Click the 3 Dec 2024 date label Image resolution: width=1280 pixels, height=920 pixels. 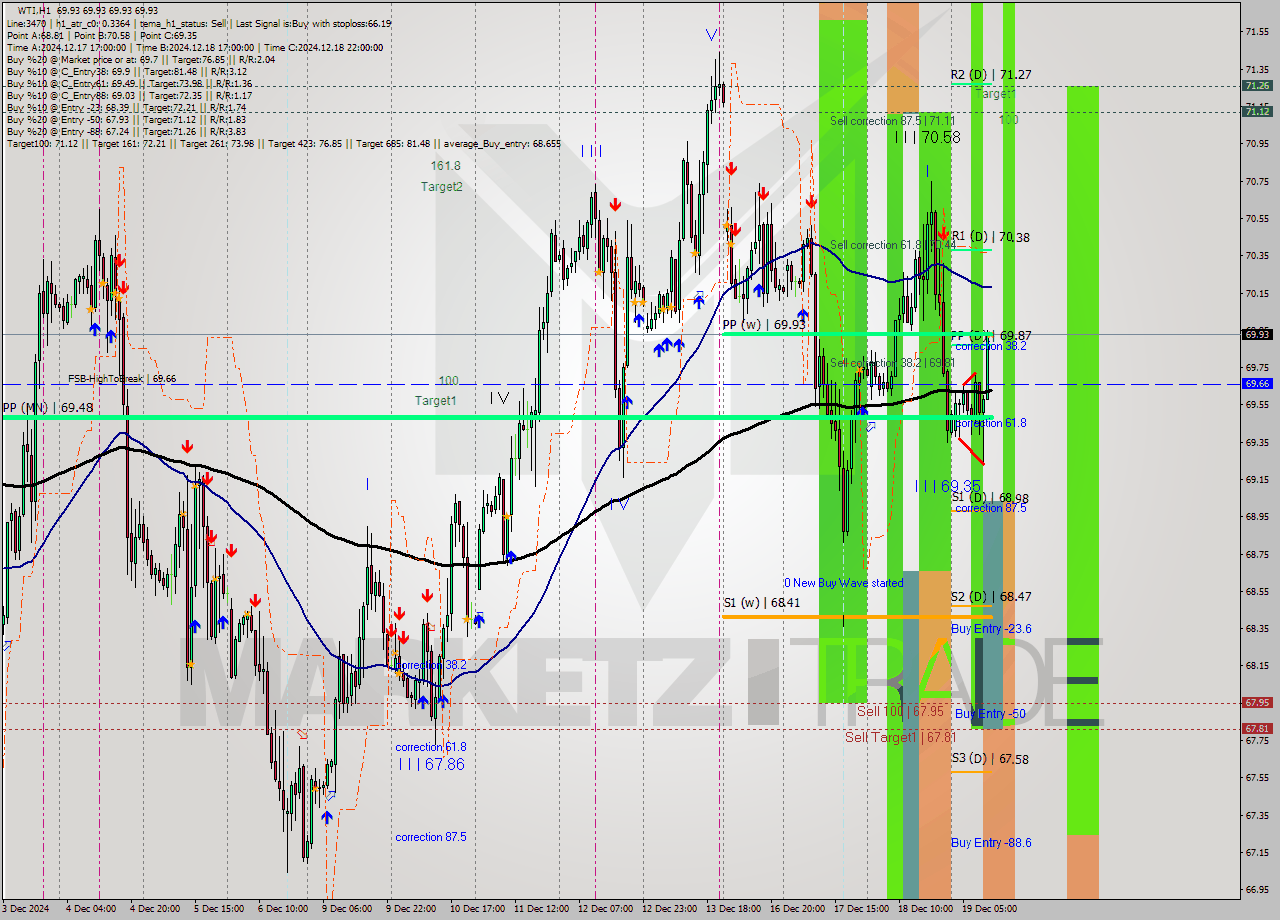(x=26, y=909)
